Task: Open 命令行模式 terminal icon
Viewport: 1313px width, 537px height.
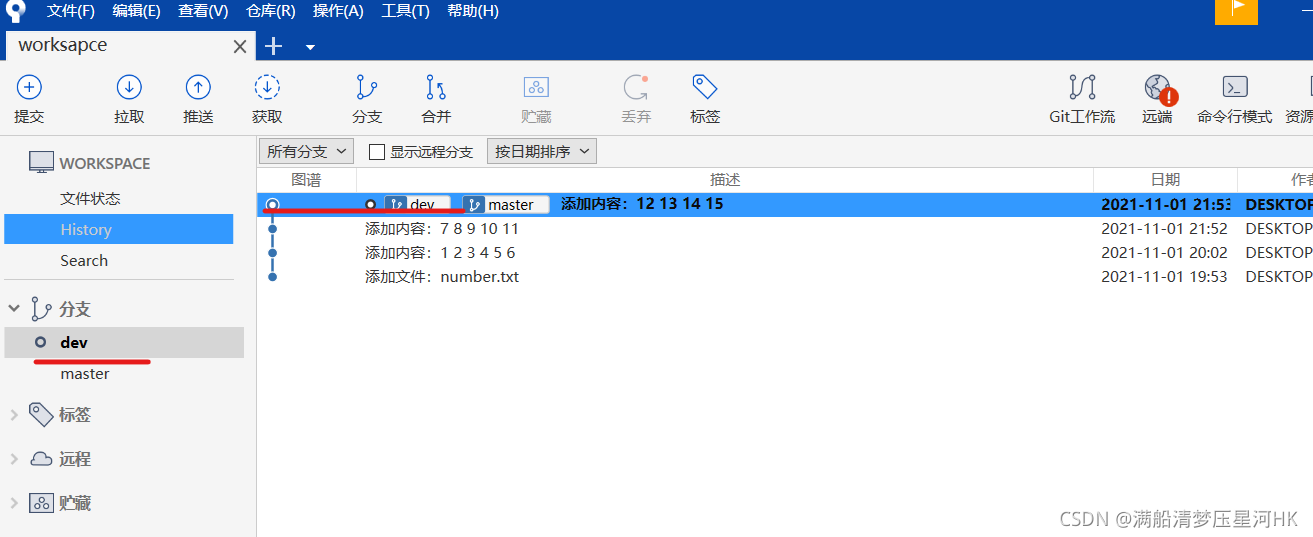Action: 1235,87
